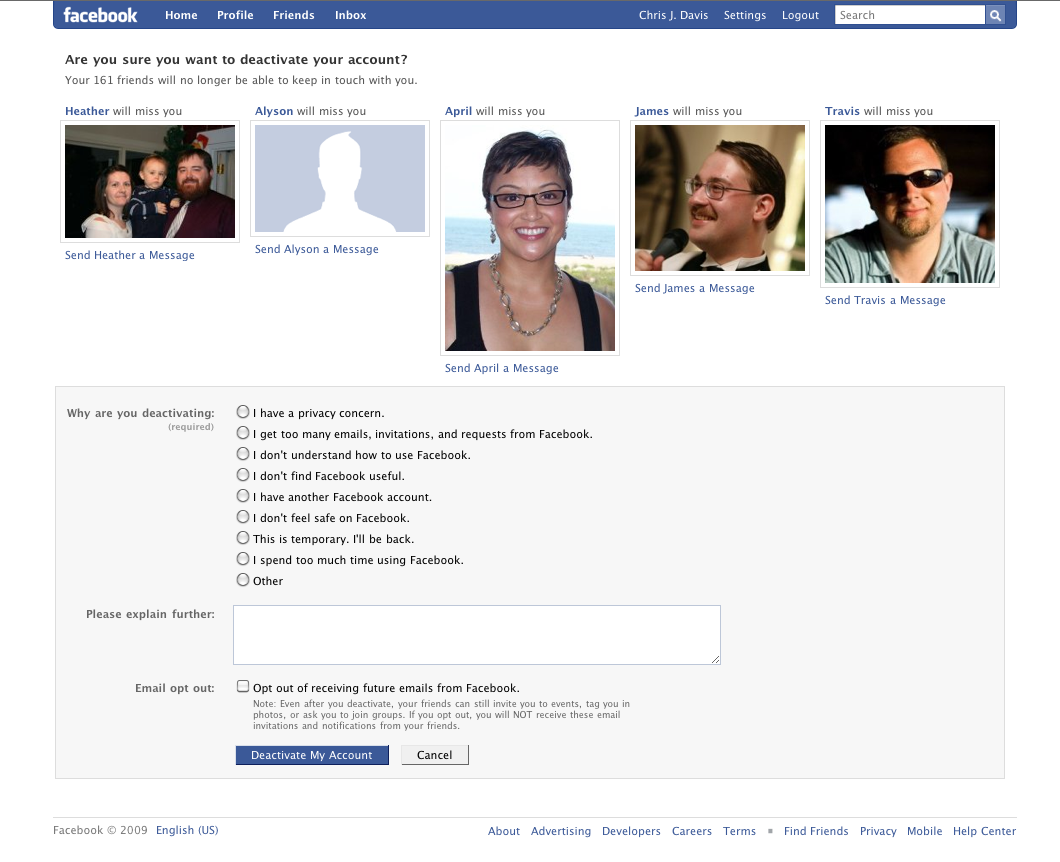Click the search magnifier icon
Viewport: 1060px width, 862px height.
(995, 15)
